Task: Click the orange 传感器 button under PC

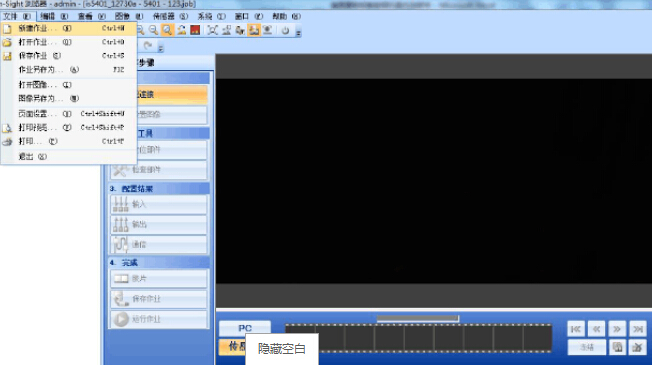Action: [233, 347]
